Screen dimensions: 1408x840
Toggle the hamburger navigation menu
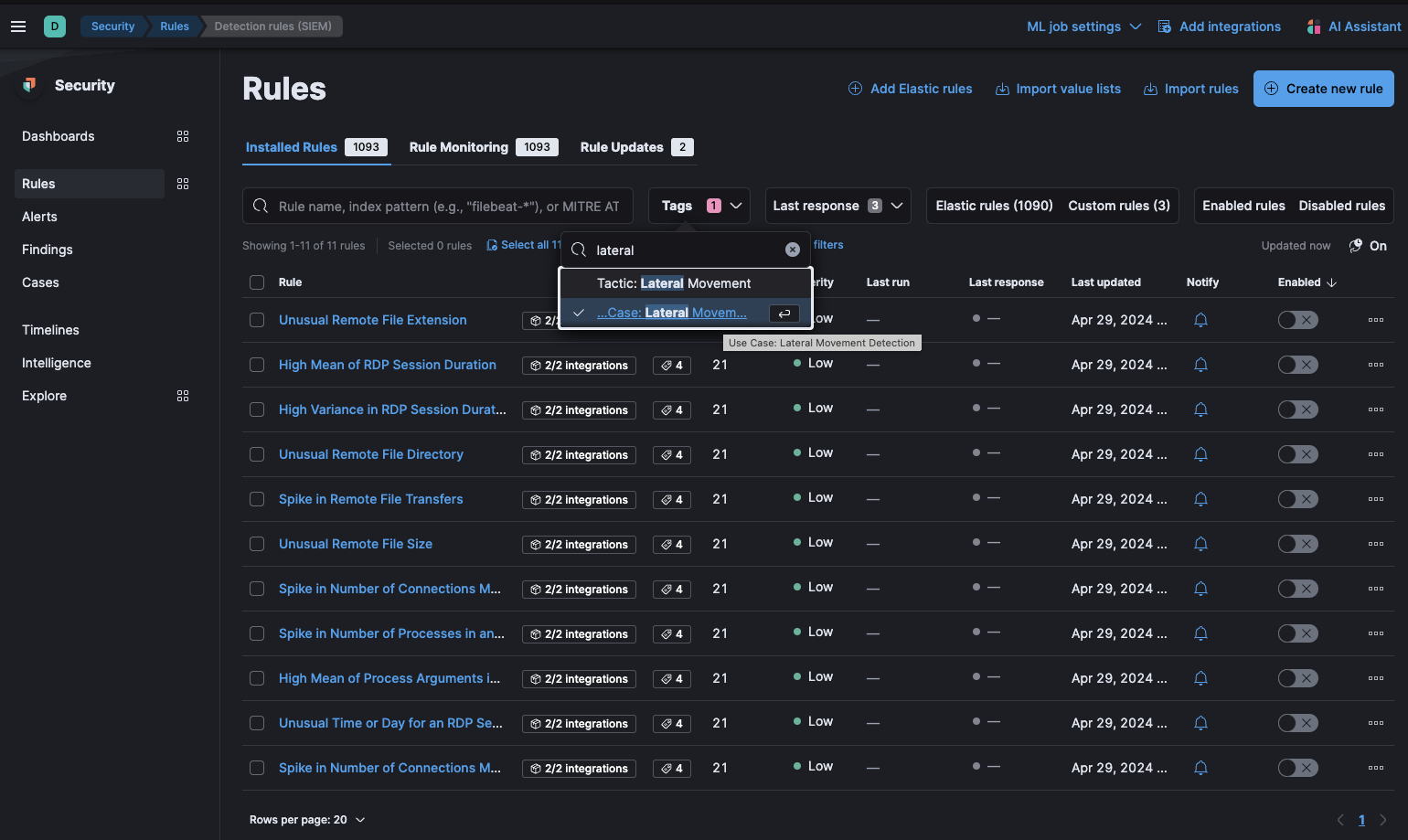(18, 26)
